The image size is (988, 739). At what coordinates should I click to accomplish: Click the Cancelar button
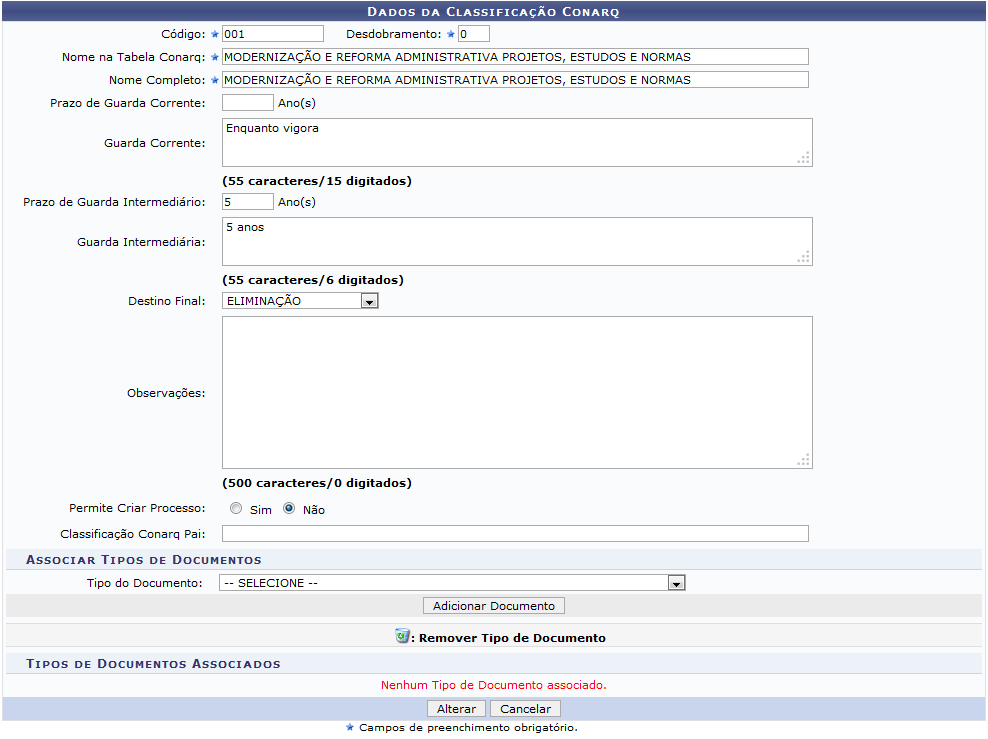pyautogui.click(x=525, y=709)
